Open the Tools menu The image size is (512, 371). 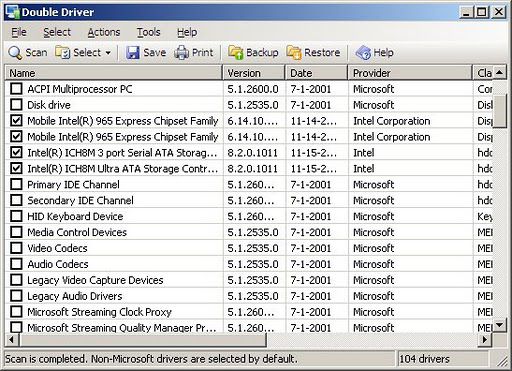tap(148, 32)
